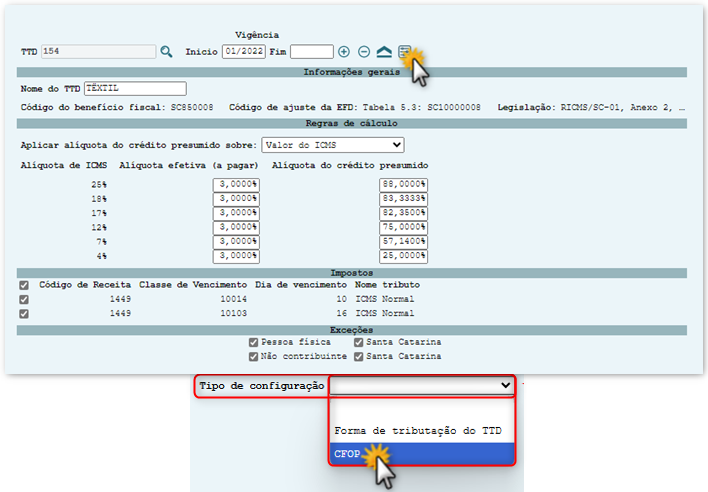
Task: Click the empty Fim date field
Action: 311,51
